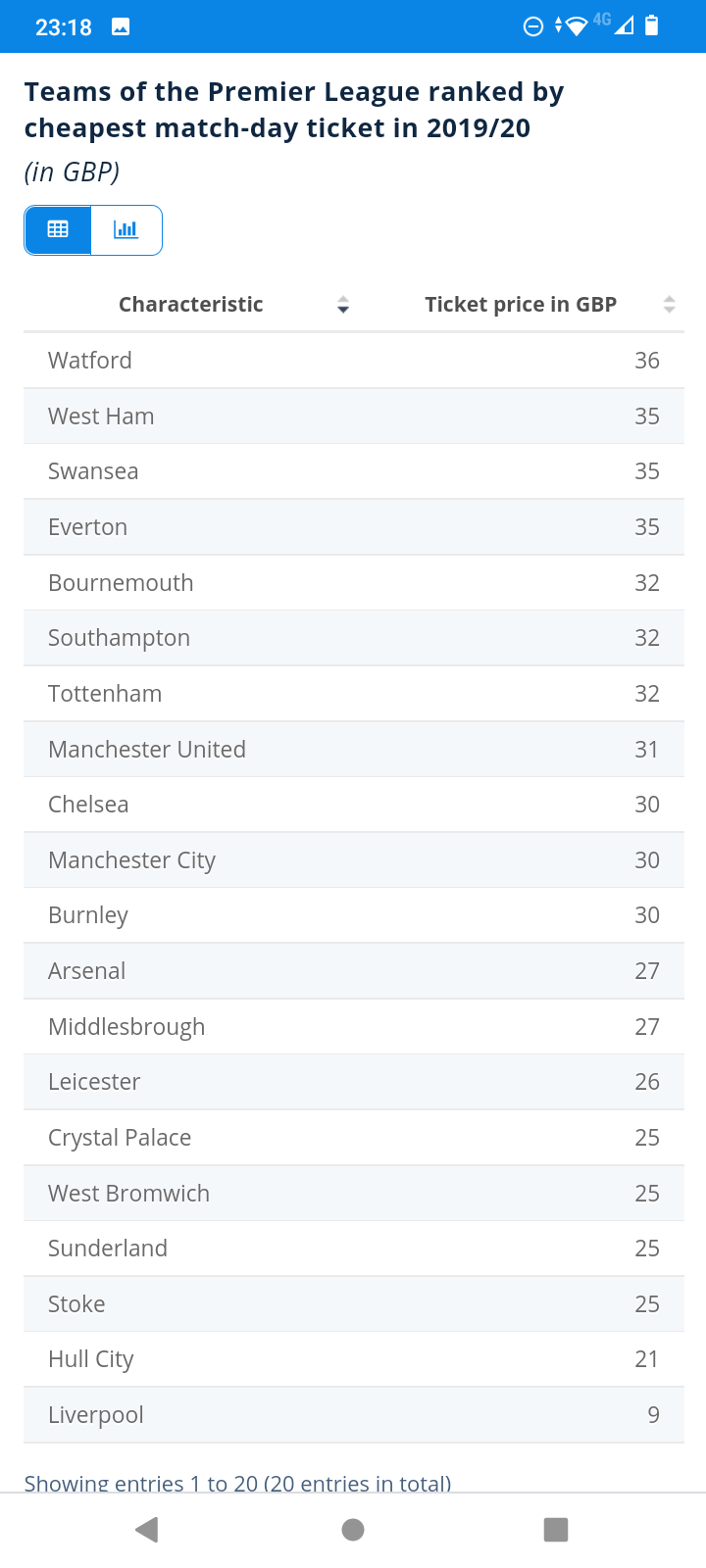Select the Watford table row
The image size is (706, 1568).
(x=353, y=361)
